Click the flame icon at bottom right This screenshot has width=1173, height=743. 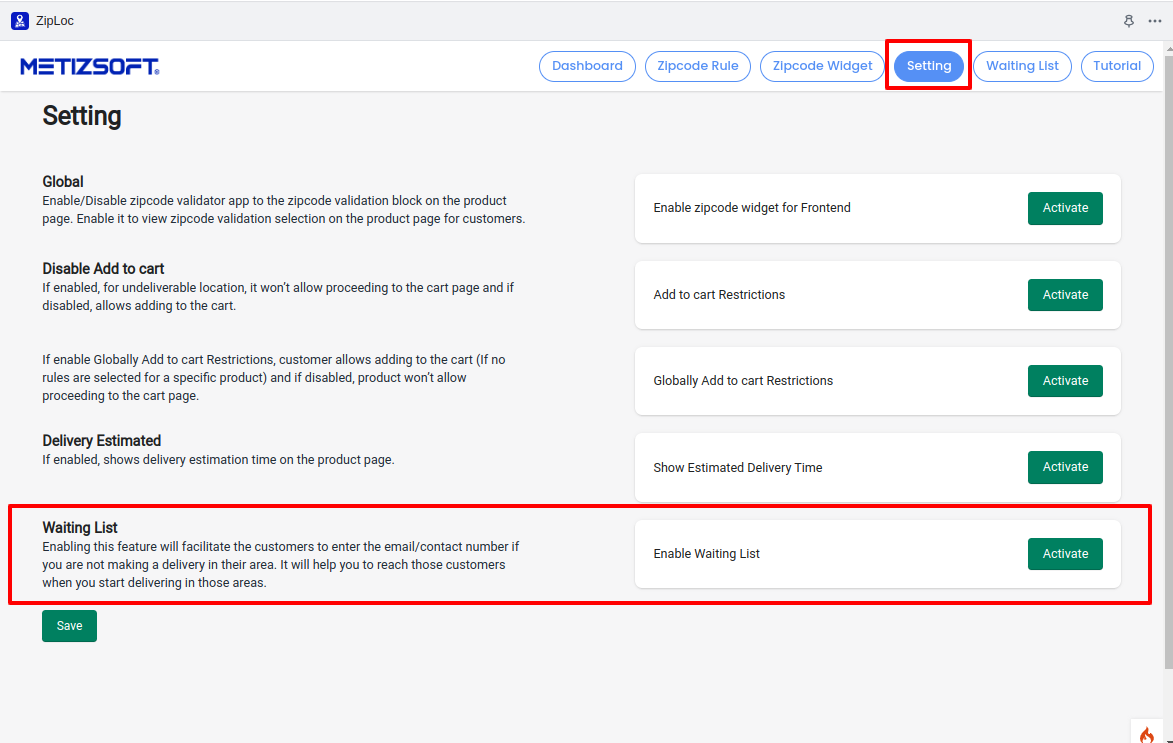(x=1146, y=734)
